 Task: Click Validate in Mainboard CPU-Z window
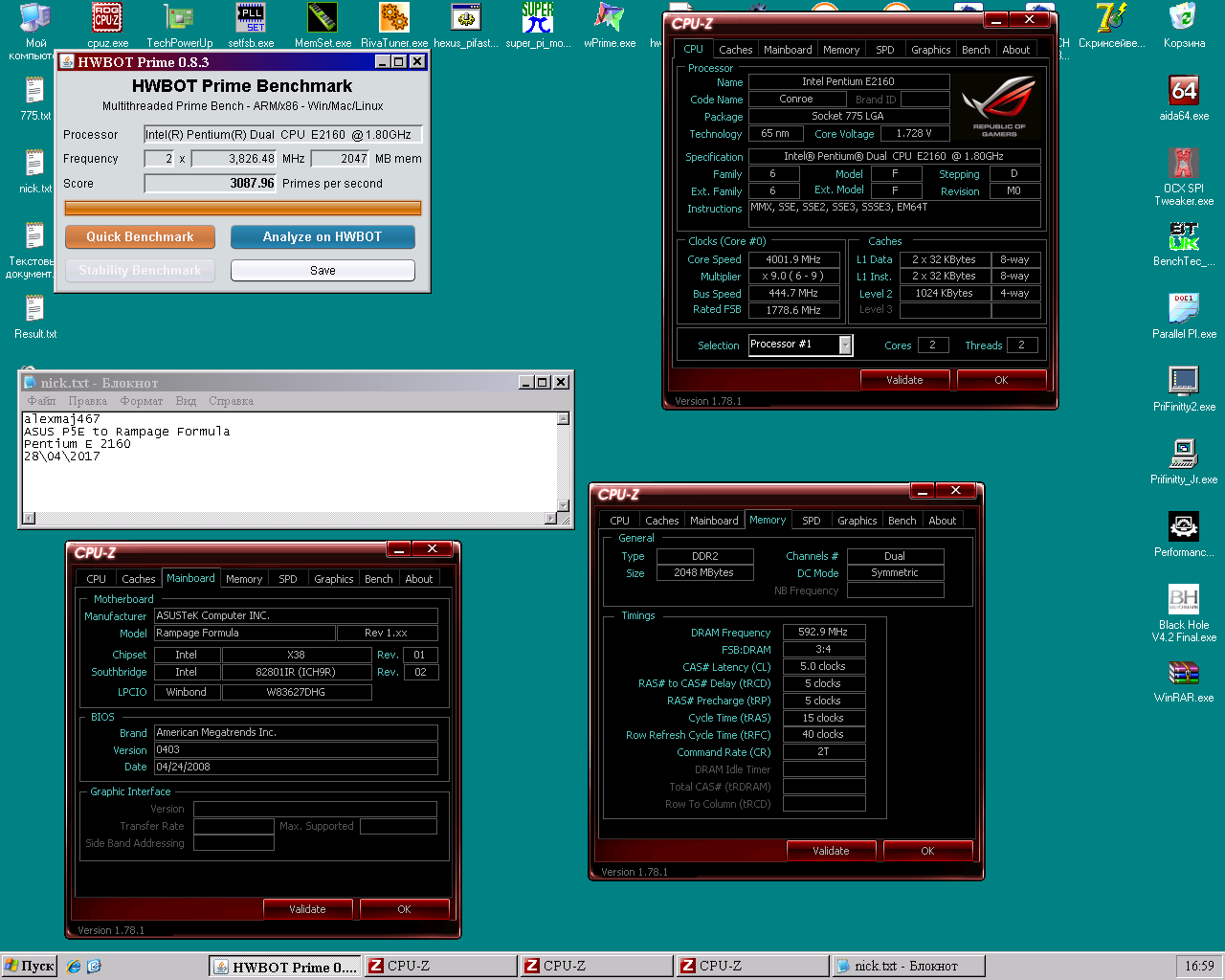307,909
